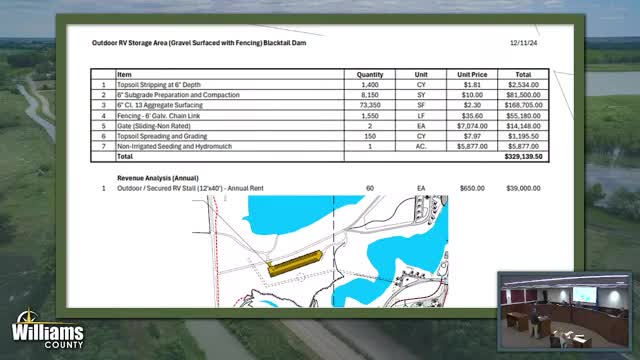Click the quantity value '8,150'

click(x=370, y=95)
